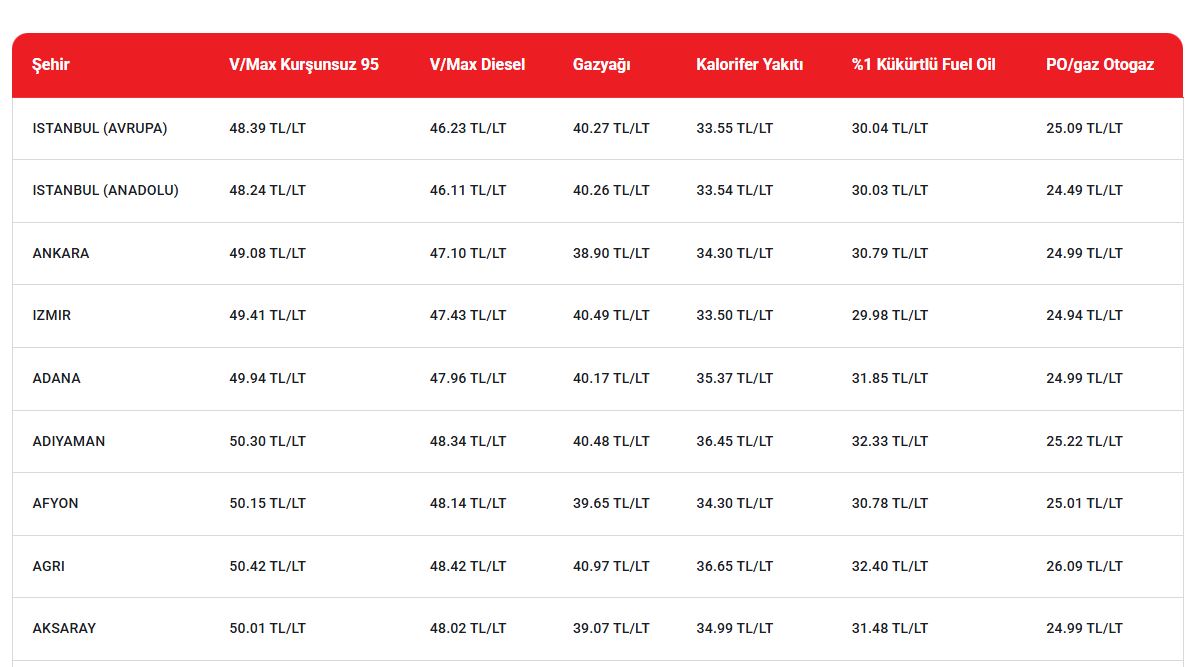The width and height of the screenshot is (1190, 667).
Task: Click the 47.96 TL/LT Adana diesel price
Action: [x=468, y=378]
